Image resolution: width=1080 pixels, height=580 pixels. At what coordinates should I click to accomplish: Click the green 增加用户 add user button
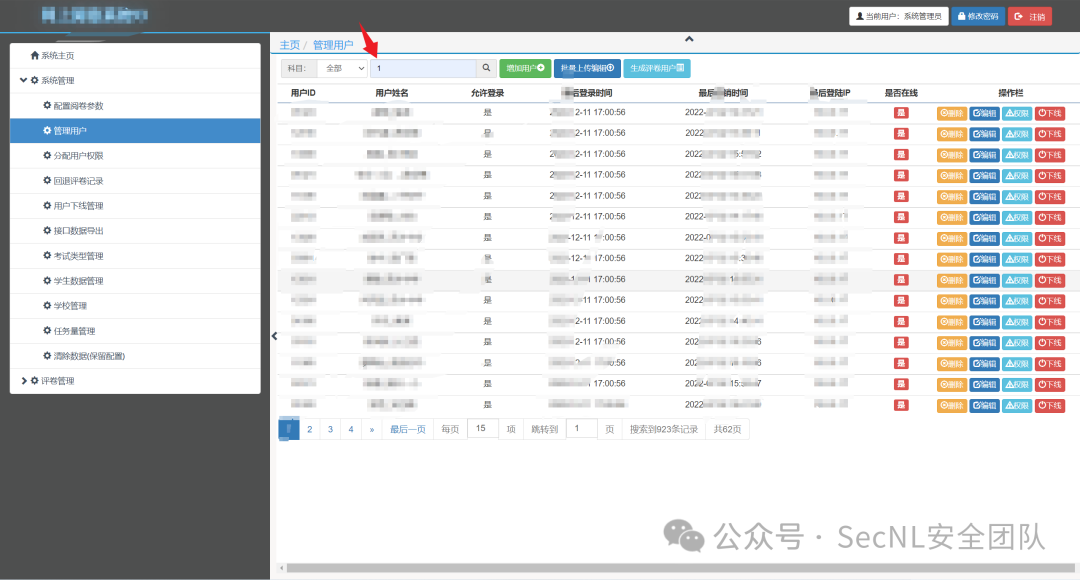click(x=525, y=68)
